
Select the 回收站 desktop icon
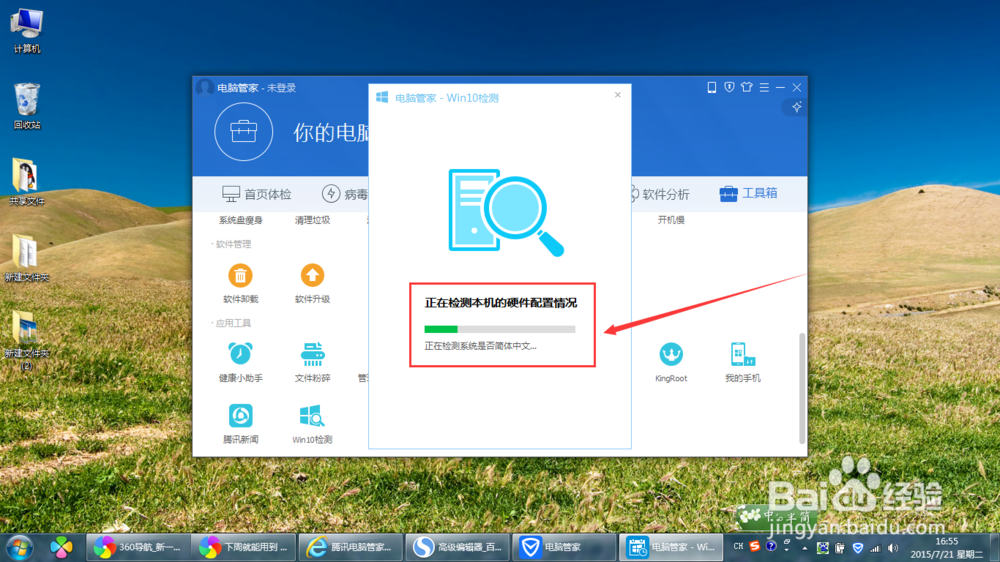click(x=27, y=106)
